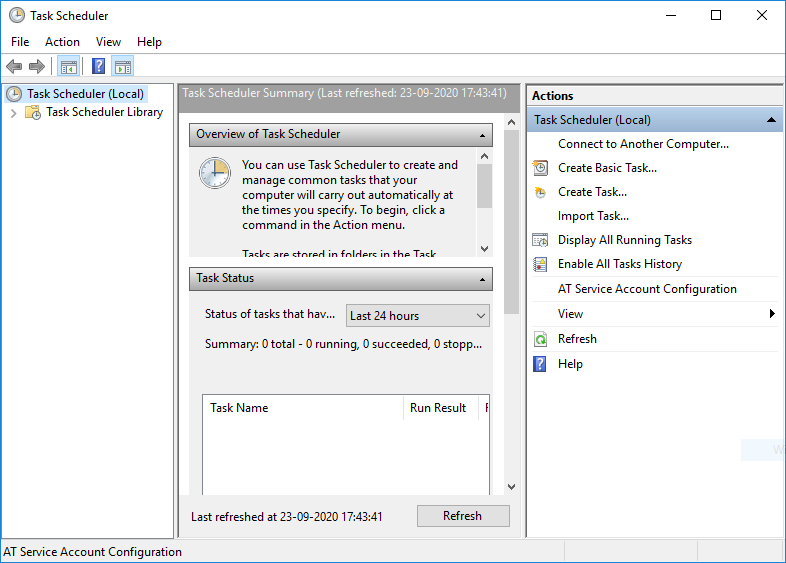Click Connect to Another Computer action
Screen dimensions: 786x563
click(643, 144)
